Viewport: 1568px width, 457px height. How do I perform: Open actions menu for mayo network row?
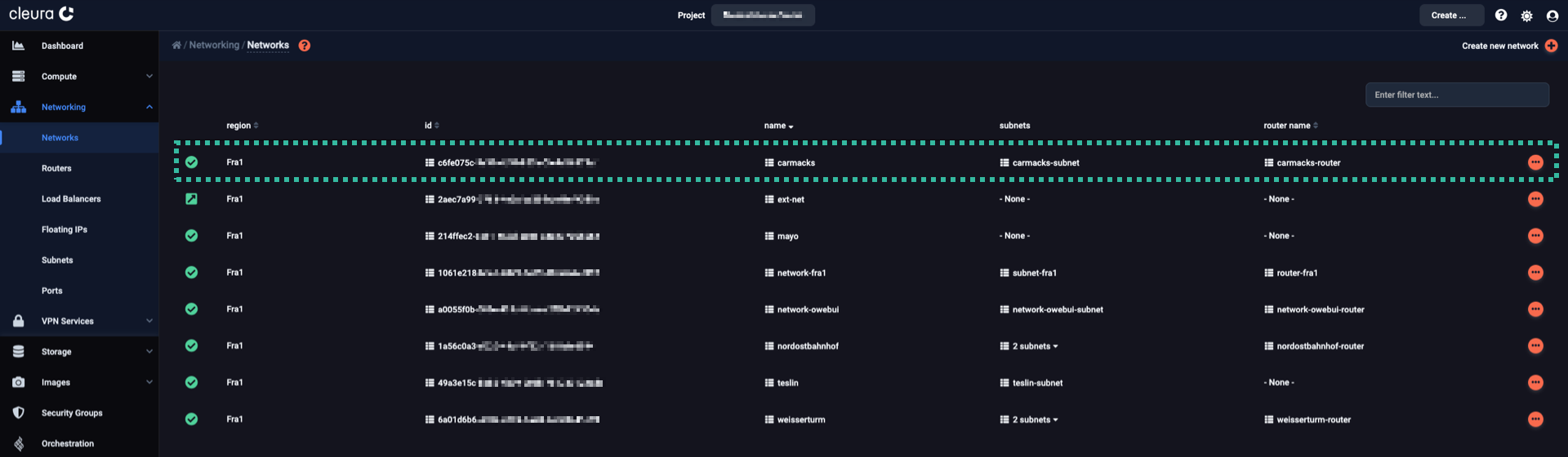[1535, 236]
